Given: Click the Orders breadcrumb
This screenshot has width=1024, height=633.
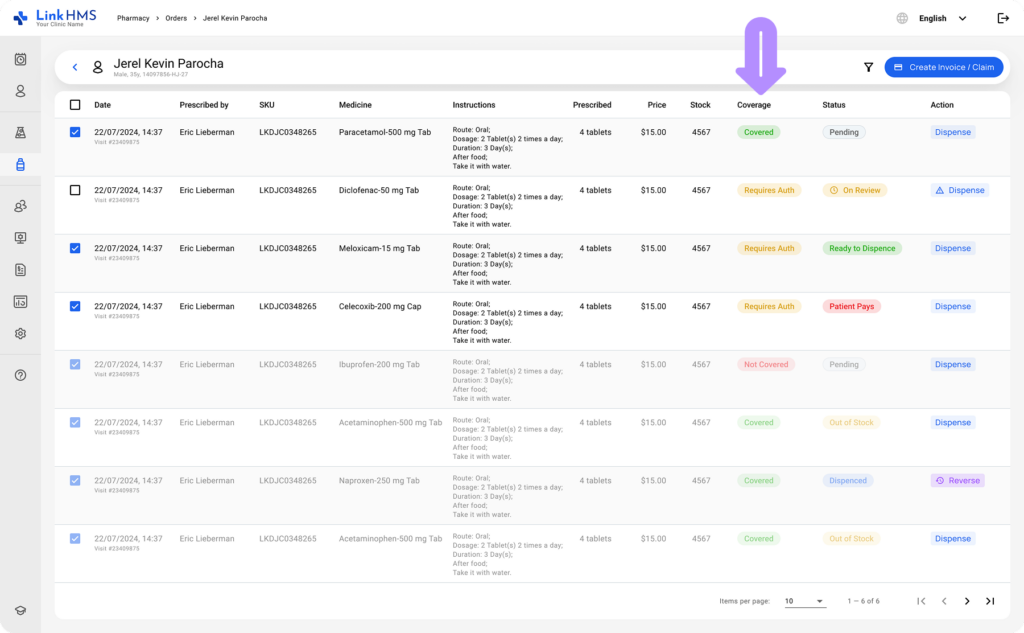Looking at the screenshot, I should (176, 18).
